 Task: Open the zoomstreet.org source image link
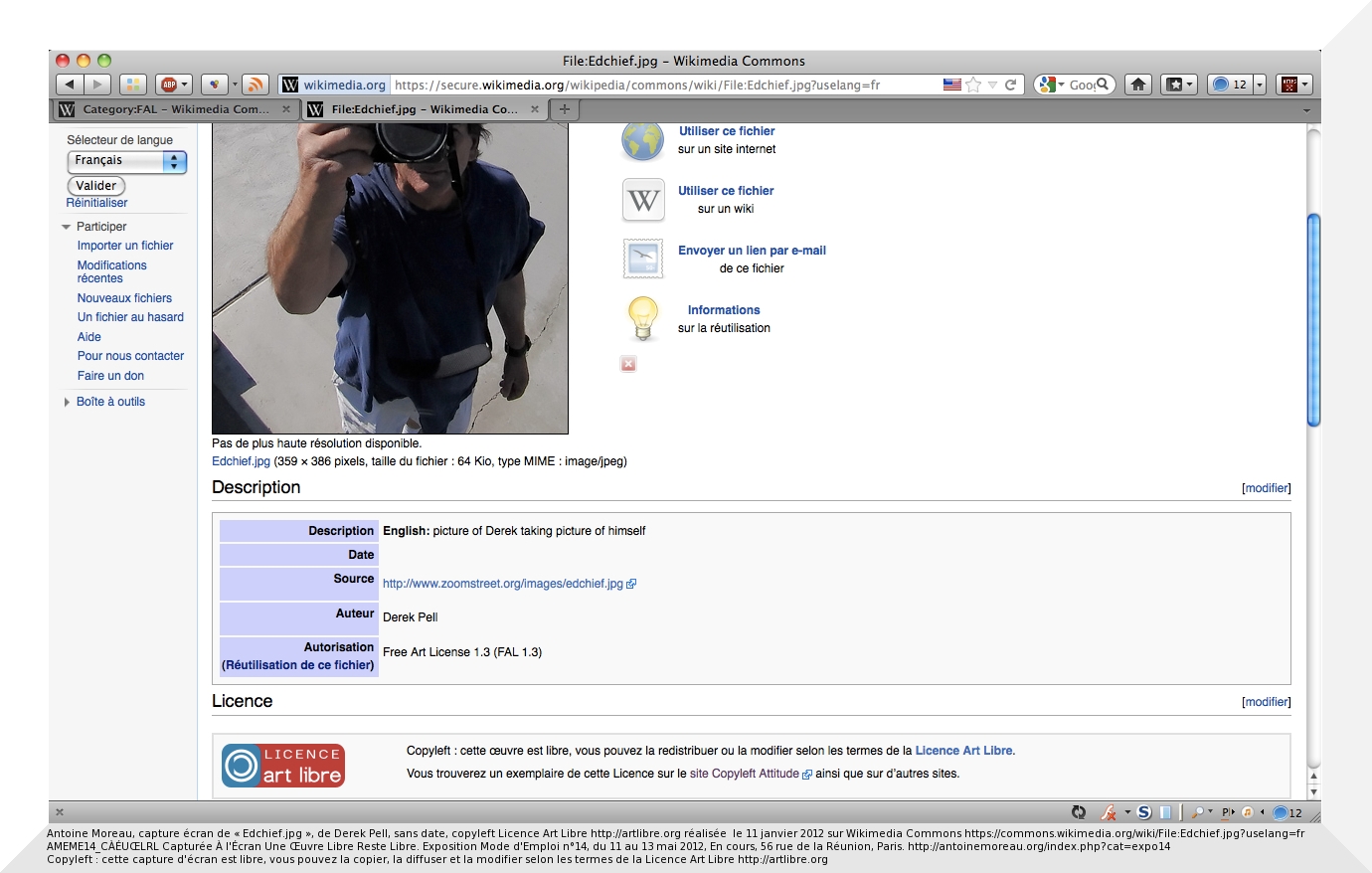pos(503,584)
